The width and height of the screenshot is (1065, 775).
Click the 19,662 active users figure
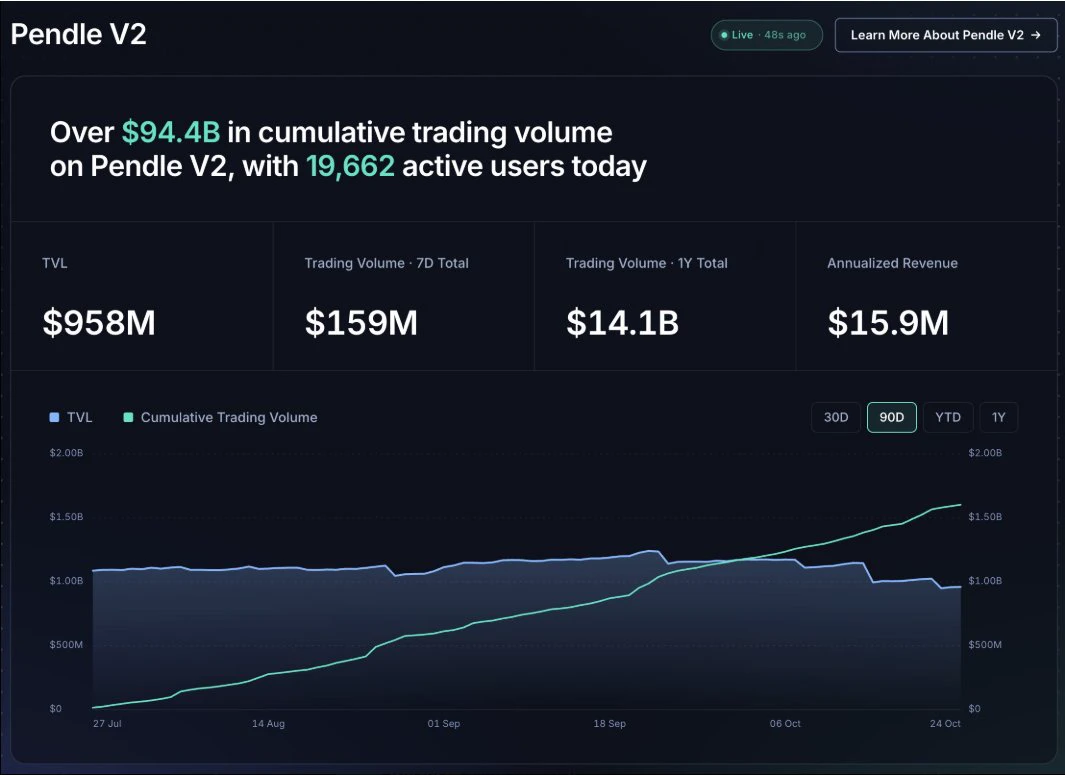pyautogui.click(x=350, y=166)
